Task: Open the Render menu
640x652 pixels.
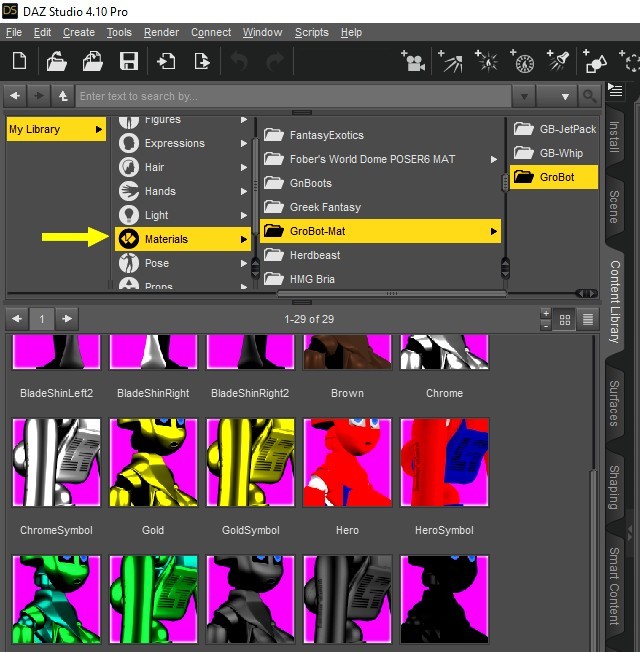Action: pos(161,32)
